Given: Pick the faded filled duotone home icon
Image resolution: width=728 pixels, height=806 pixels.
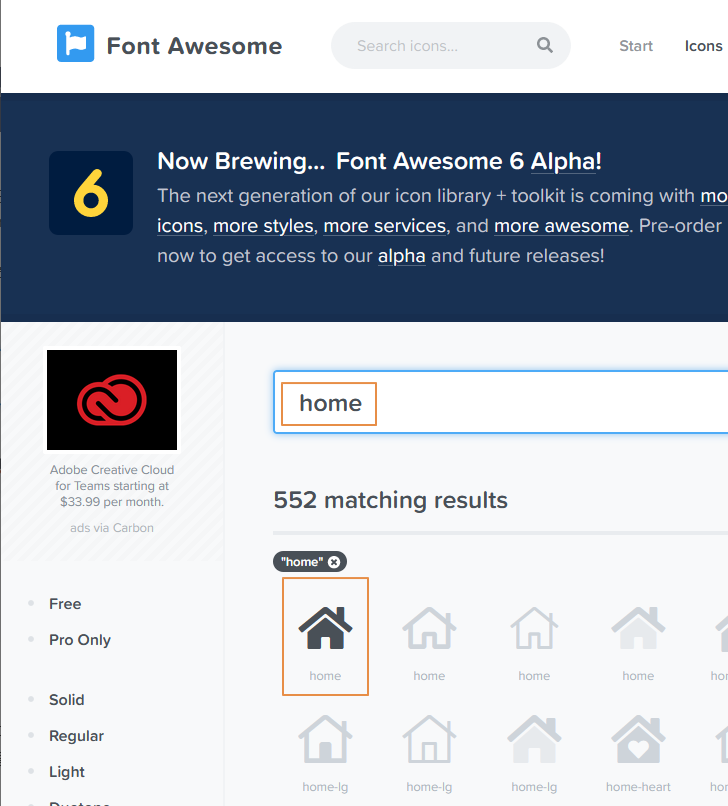Looking at the screenshot, I should tap(638, 628).
